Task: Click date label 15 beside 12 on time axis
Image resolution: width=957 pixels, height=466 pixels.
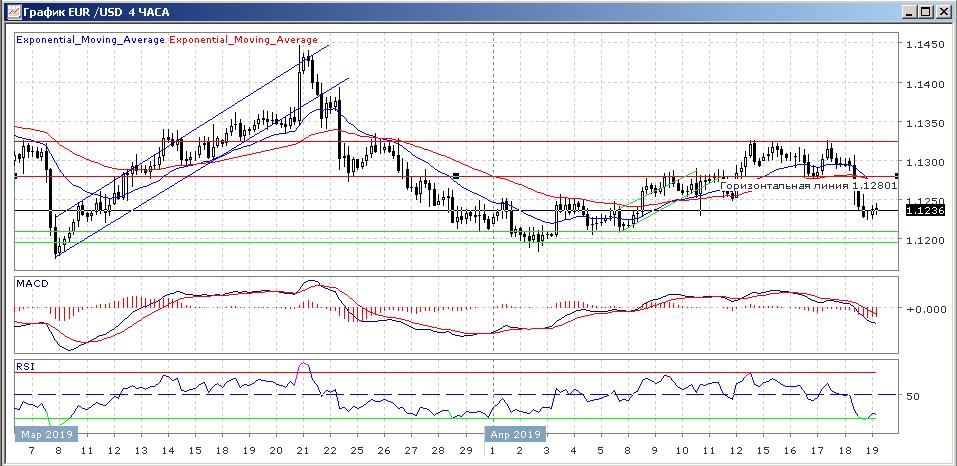Action: tap(764, 451)
